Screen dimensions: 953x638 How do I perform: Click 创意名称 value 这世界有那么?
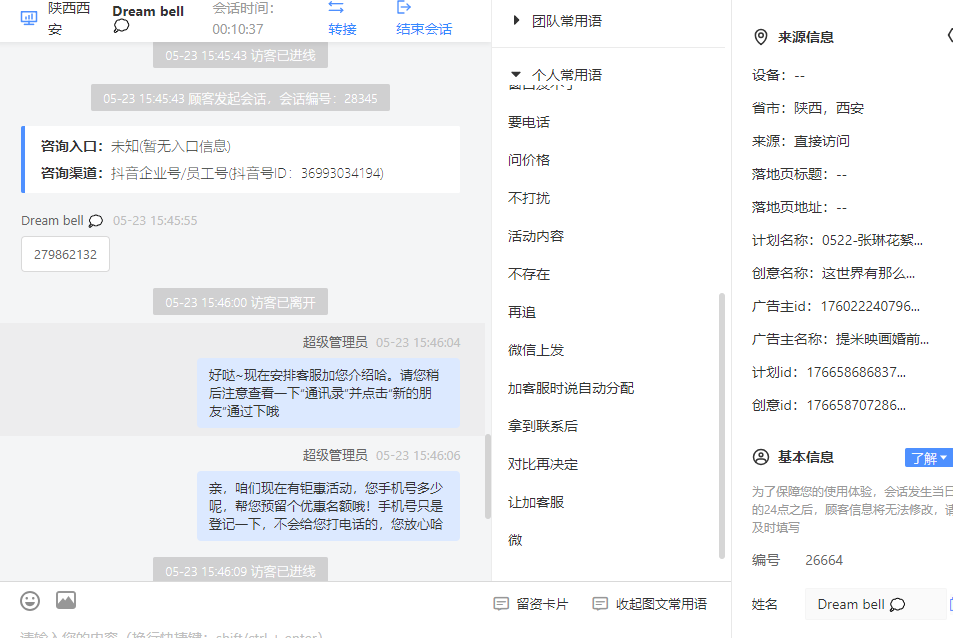pyautogui.click(x=868, y=273)
